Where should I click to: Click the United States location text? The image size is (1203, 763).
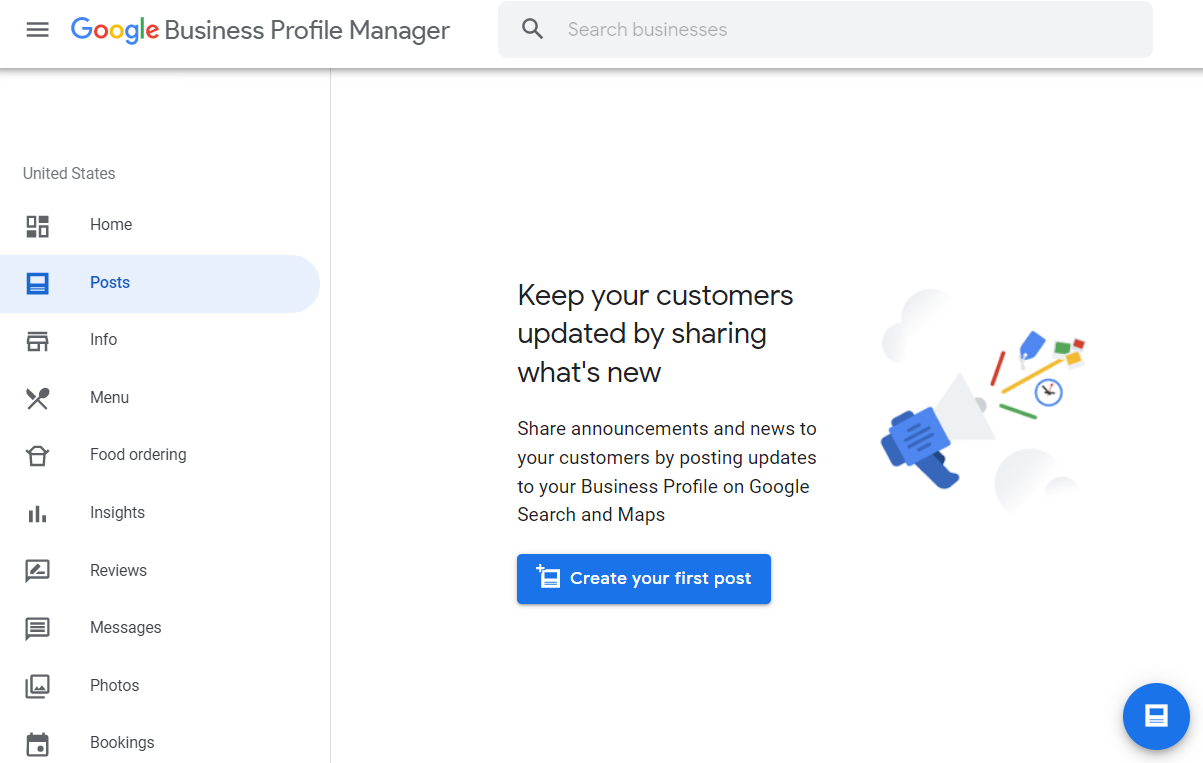pos(69,174)
